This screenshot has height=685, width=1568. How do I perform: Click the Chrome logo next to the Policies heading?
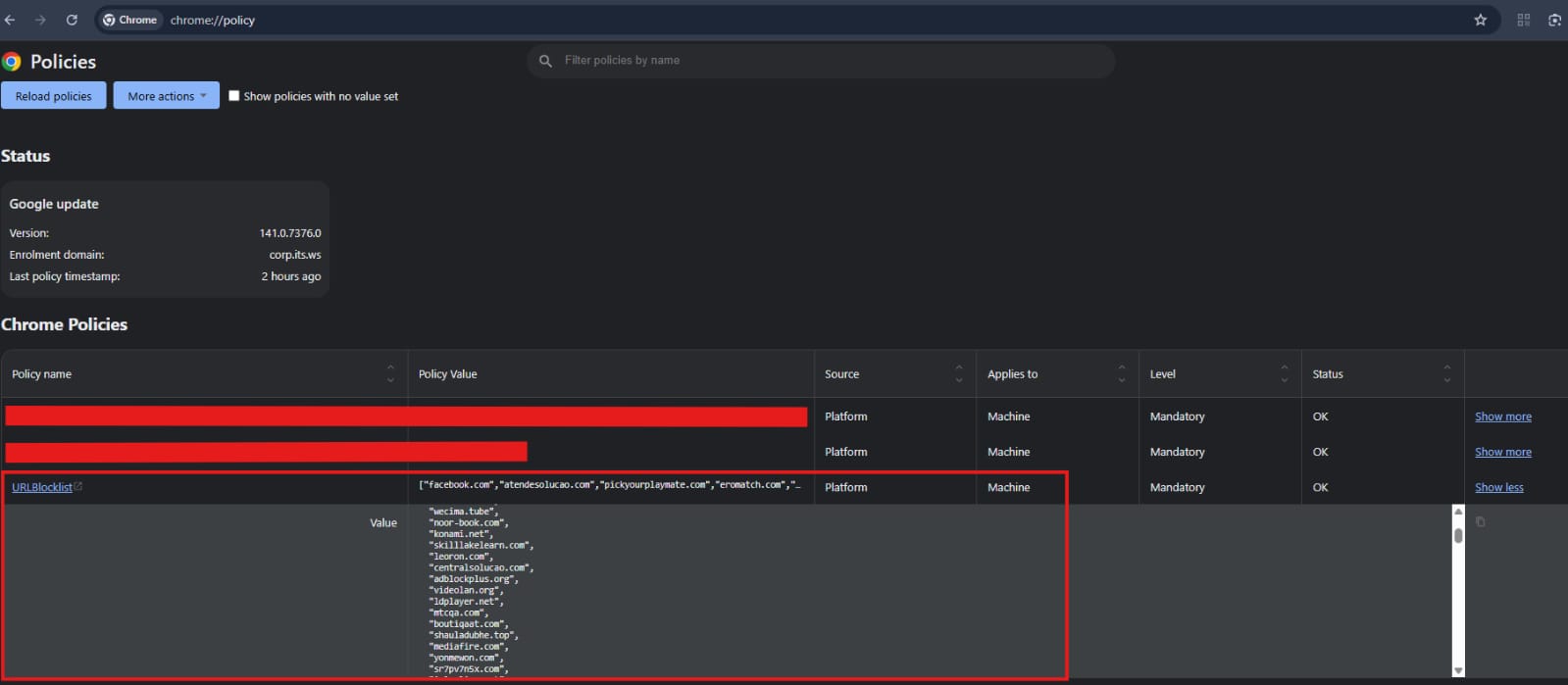coord(12,62)
